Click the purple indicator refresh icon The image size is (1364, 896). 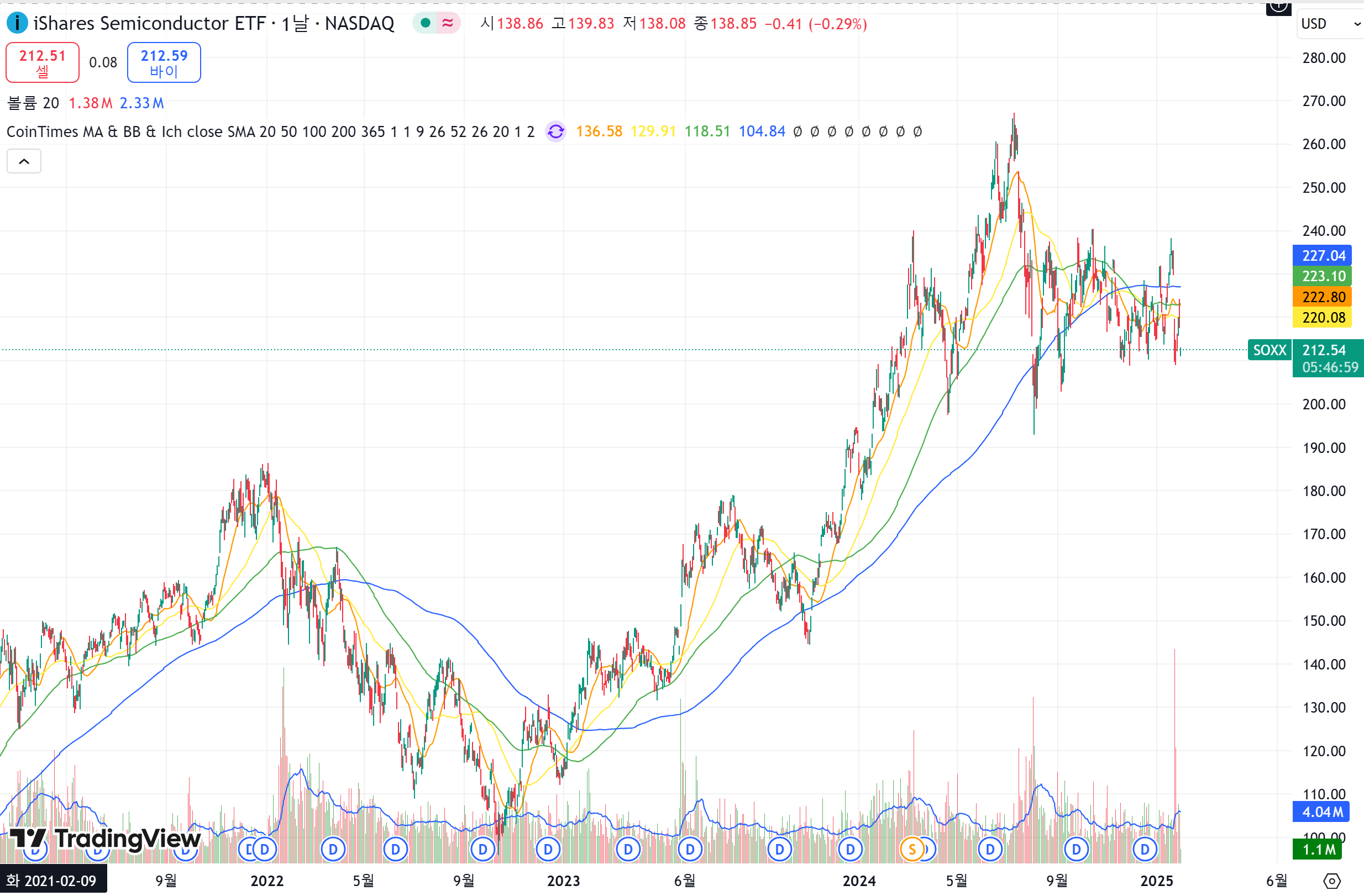pyautogui.click(x=555, y=132)
